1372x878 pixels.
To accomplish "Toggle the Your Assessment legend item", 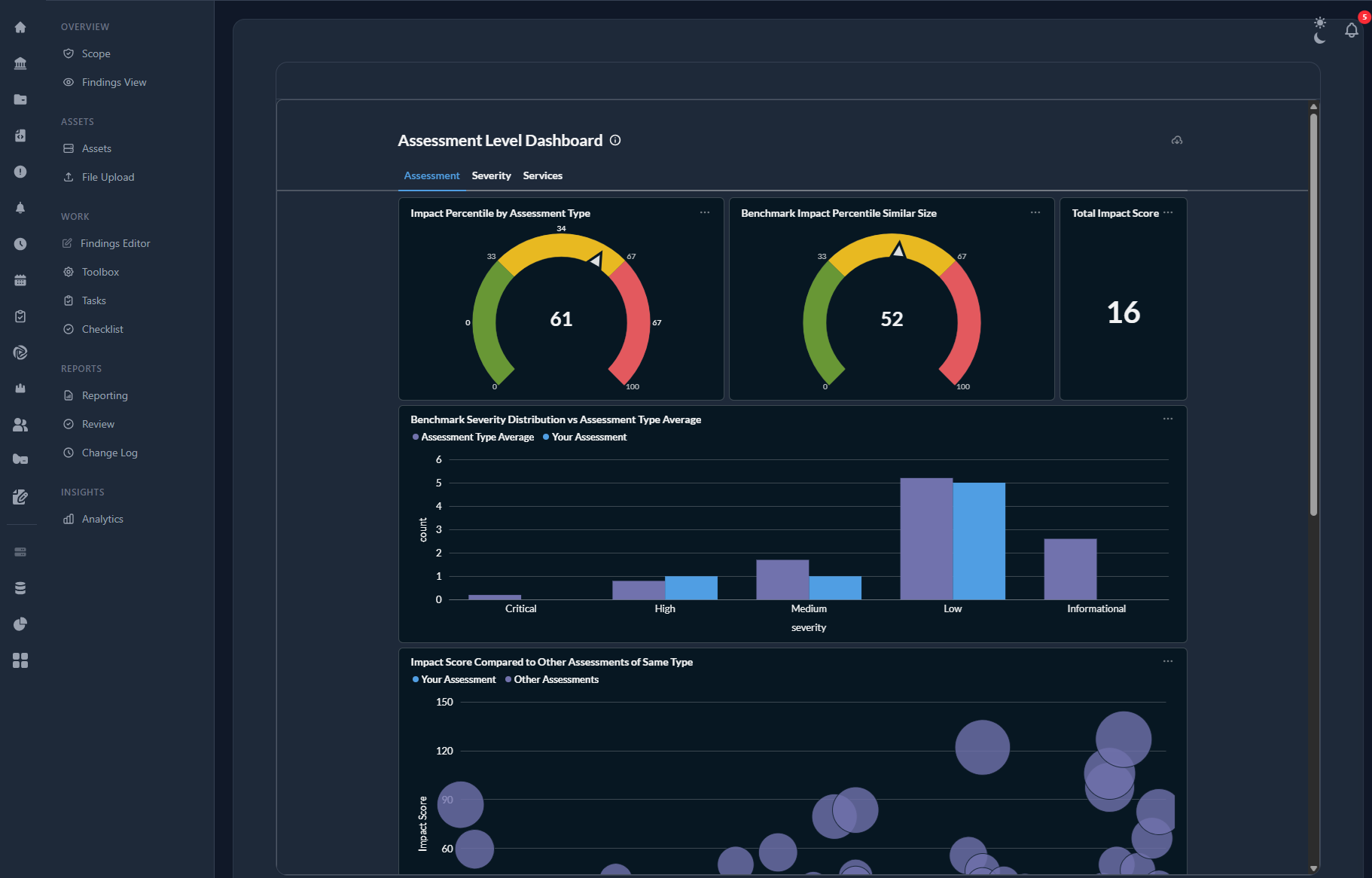I will coord(584,437).
